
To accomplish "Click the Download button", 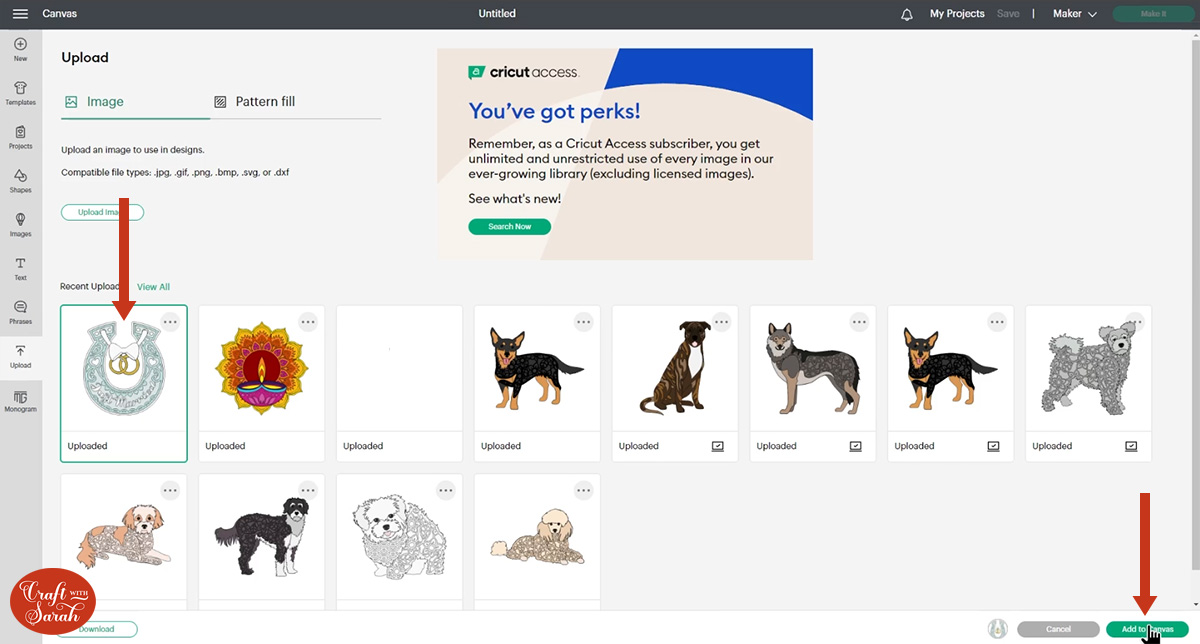I will (x=97, y=629).
